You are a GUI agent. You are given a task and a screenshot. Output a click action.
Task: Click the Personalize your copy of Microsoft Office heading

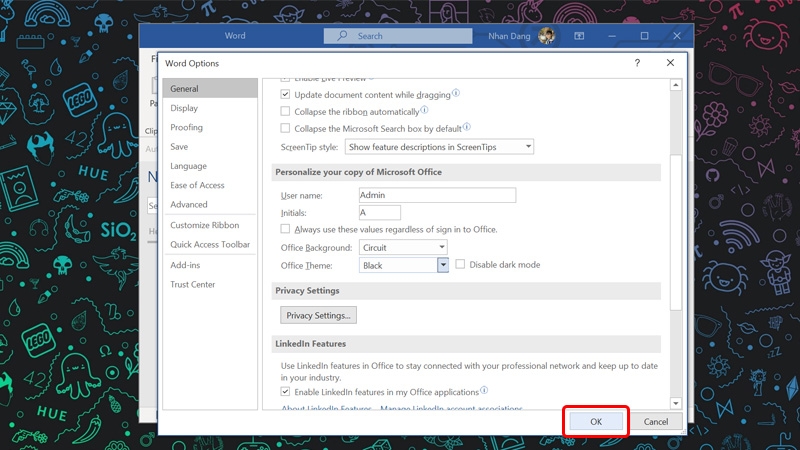359,172
